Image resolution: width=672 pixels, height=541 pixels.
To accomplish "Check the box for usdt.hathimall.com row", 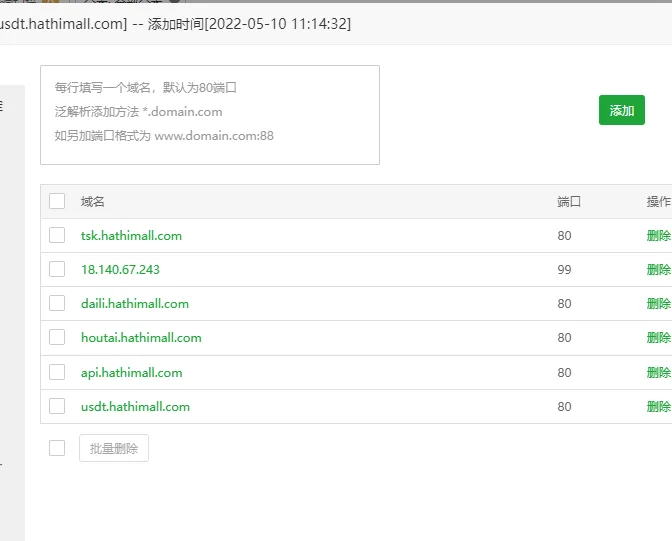I will coord(57,406).
